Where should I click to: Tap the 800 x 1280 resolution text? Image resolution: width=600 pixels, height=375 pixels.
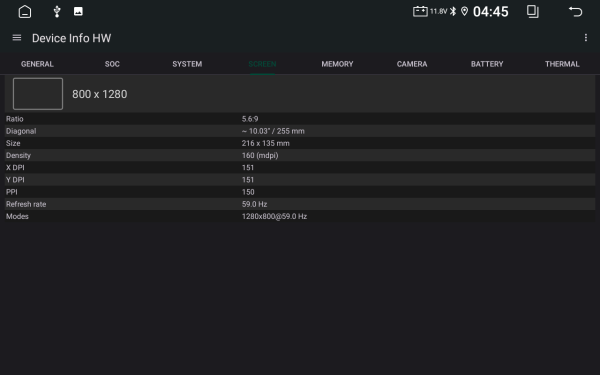click(99, 94)
